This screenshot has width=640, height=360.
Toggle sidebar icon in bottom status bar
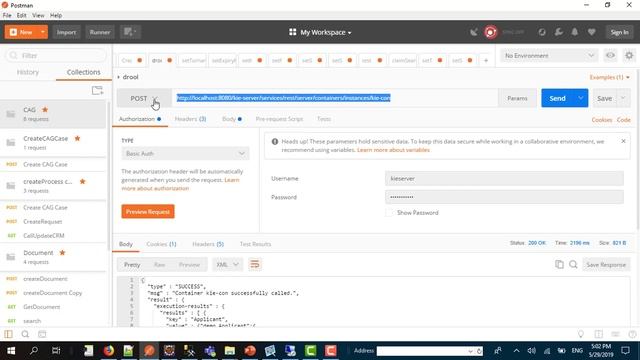click(8, 334)
